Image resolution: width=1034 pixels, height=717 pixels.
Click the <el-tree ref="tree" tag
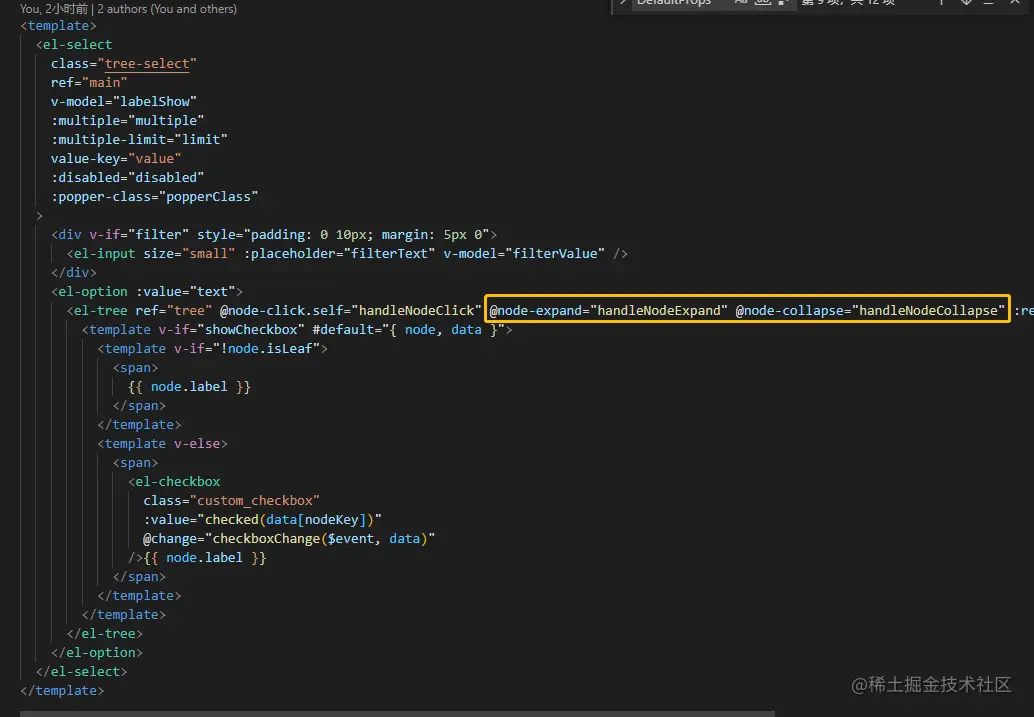[x=139, y=311]
